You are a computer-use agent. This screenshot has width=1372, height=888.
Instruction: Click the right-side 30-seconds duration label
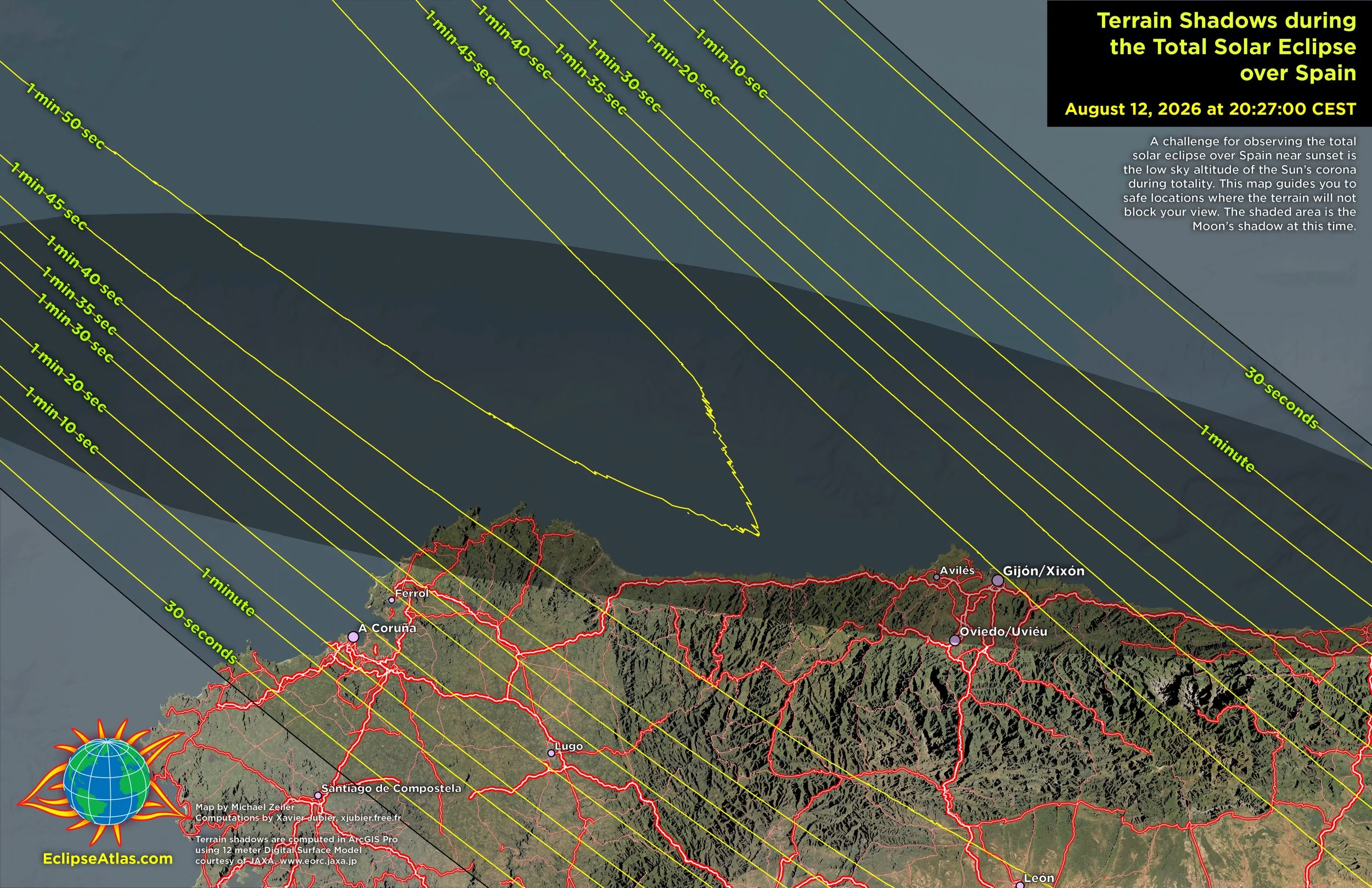[1281, 398]
